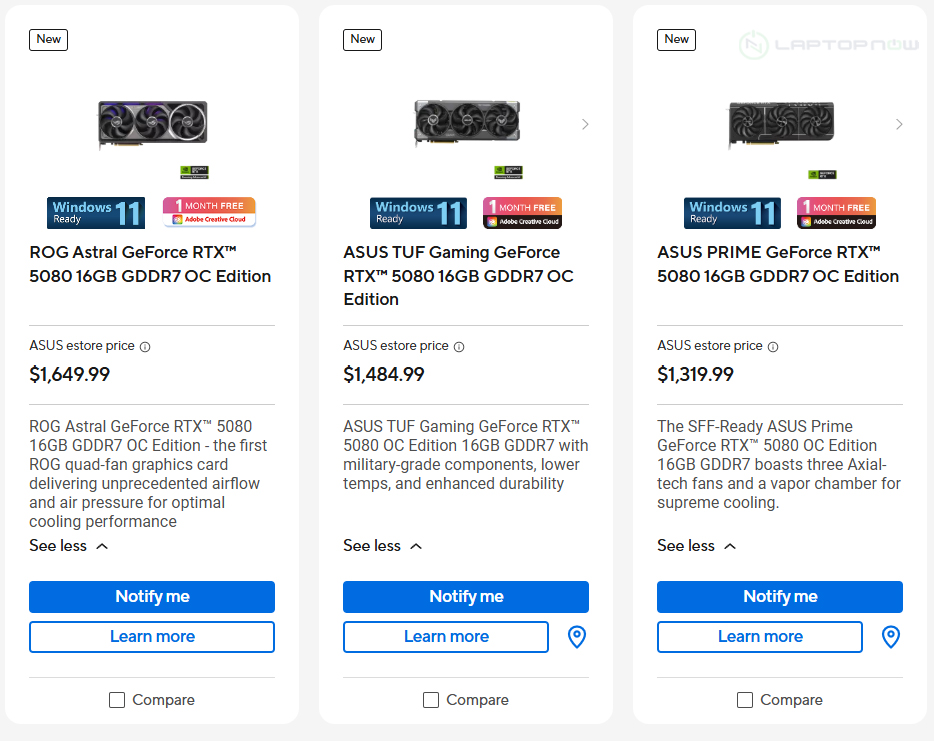This screenshot has height=741, width=934.
Task: Collapse ASUS PRIME description with See less
Action: pos(697,546)
